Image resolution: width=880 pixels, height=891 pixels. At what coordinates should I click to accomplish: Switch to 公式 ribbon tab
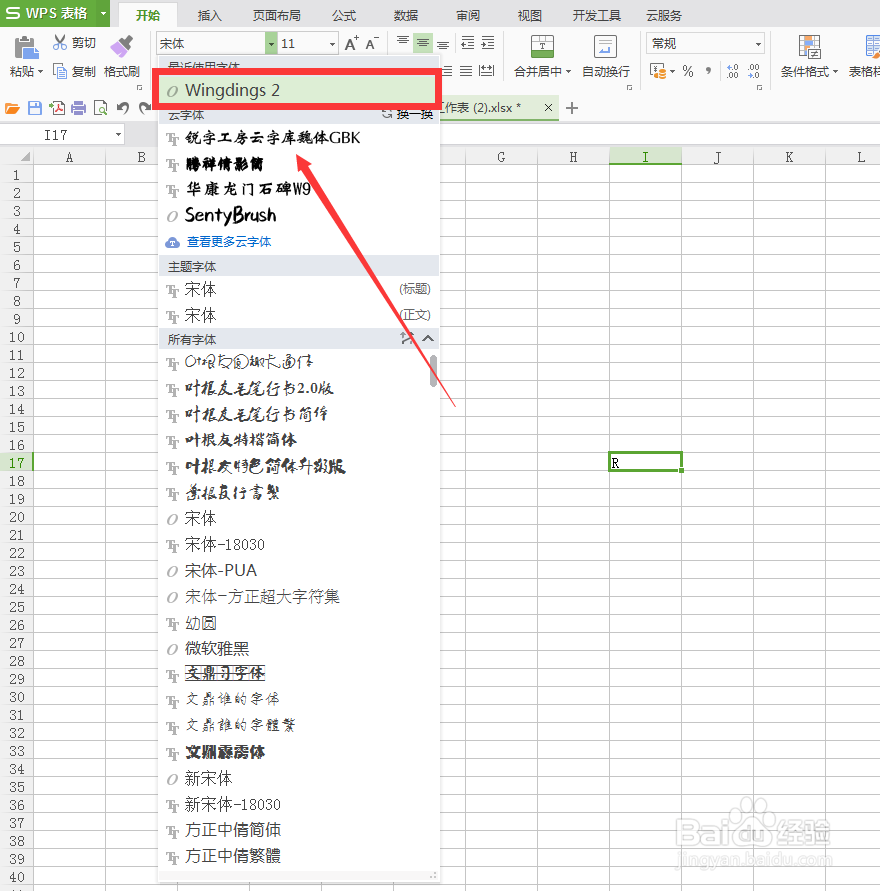(344, 15)
